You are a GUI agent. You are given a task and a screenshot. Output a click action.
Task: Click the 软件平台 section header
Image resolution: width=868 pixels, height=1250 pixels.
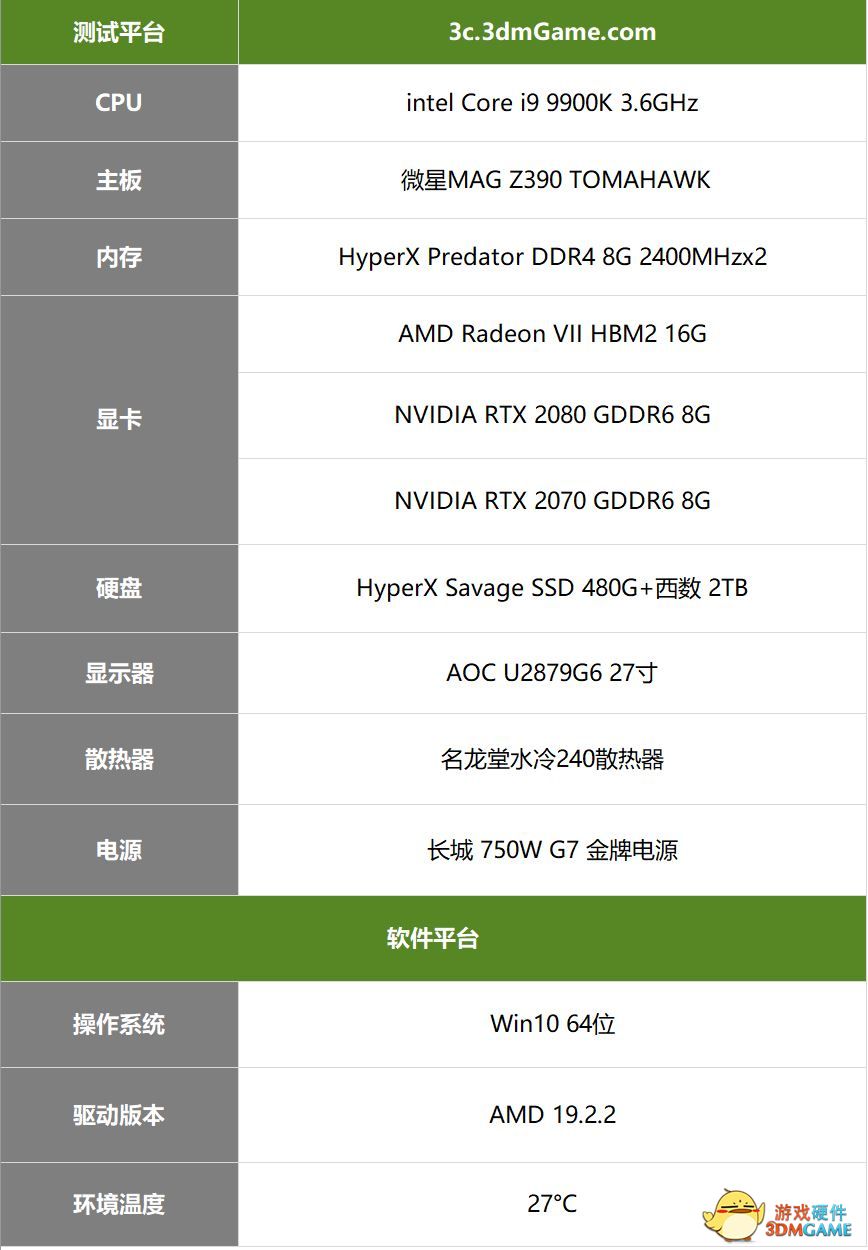433,938
